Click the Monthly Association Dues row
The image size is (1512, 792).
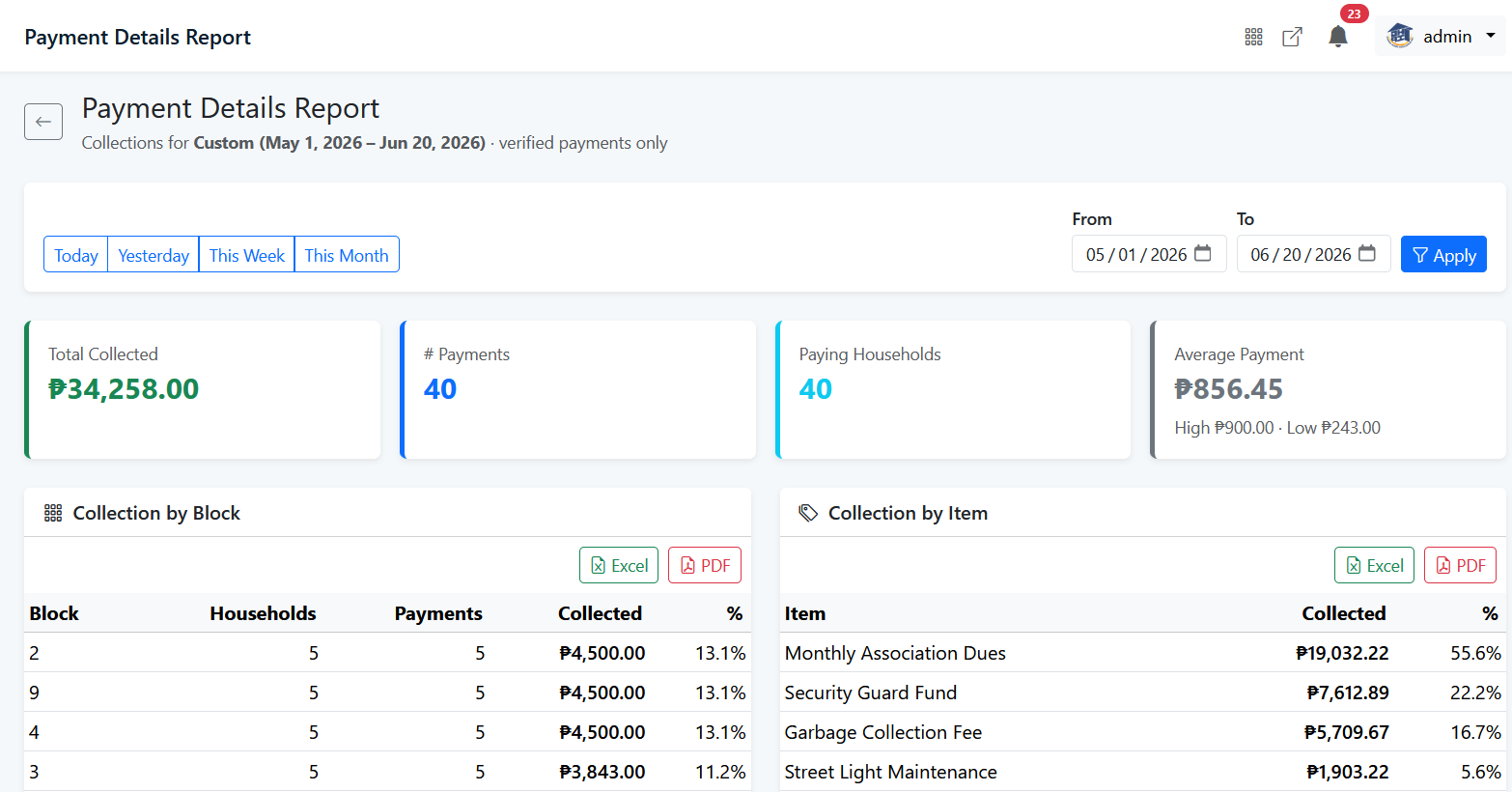[1142, 653]
